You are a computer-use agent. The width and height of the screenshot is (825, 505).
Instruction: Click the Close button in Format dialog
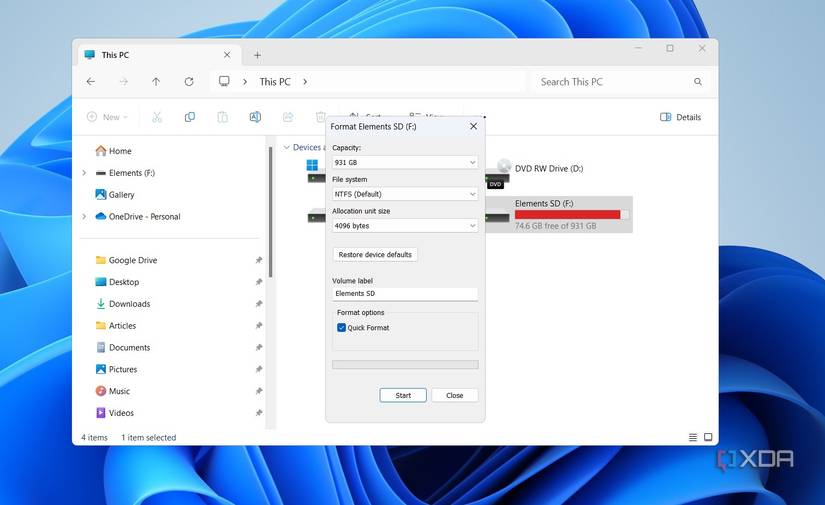(x=455, y=395)
